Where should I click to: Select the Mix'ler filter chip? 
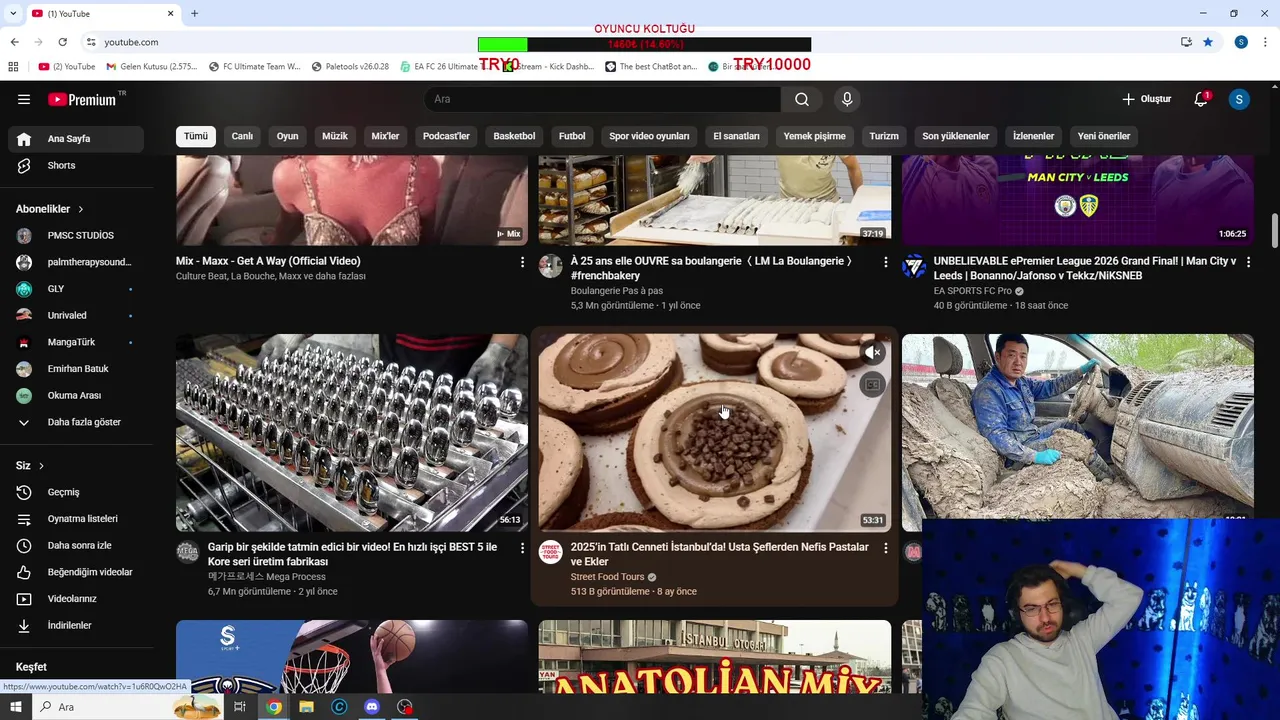(385, 136)
